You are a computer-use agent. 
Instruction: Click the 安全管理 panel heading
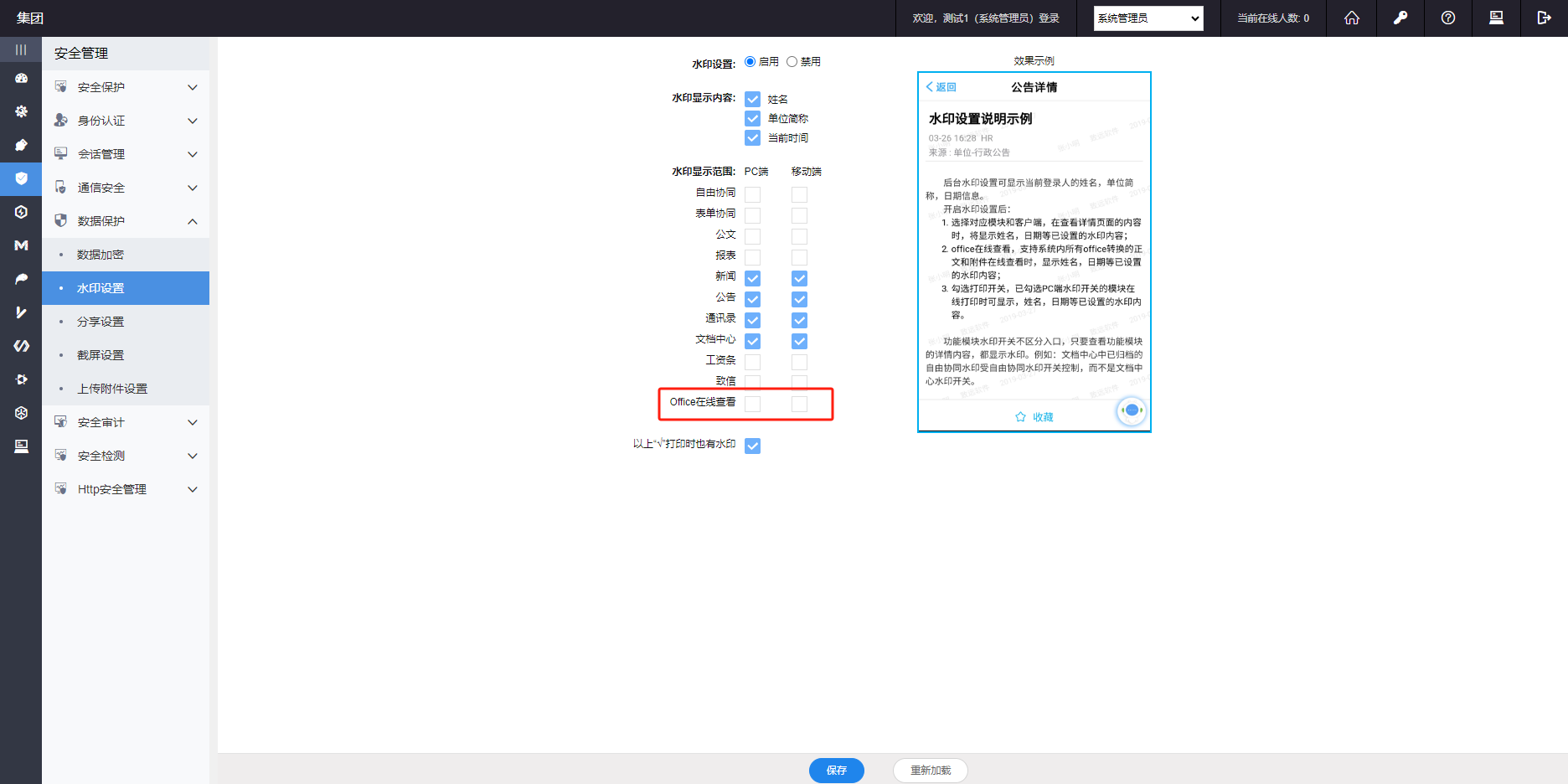(81, 54)
